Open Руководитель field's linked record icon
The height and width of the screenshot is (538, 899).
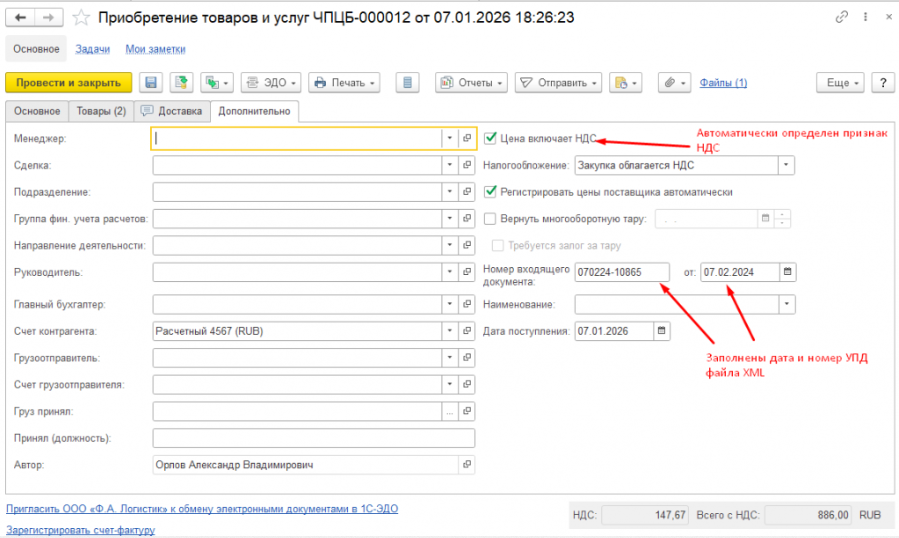coord(467,272)
